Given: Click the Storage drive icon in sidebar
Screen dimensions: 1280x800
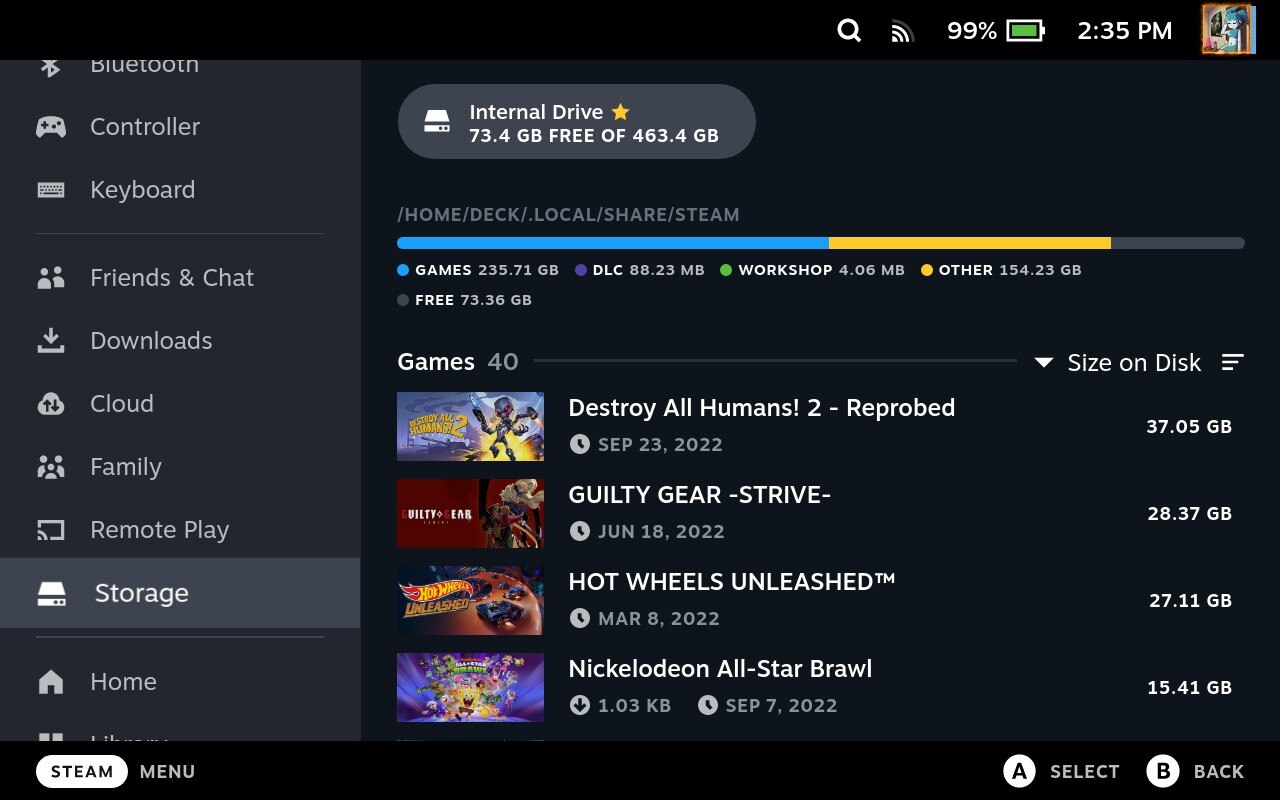Looking at the screenshot, I should pos(52,594).
